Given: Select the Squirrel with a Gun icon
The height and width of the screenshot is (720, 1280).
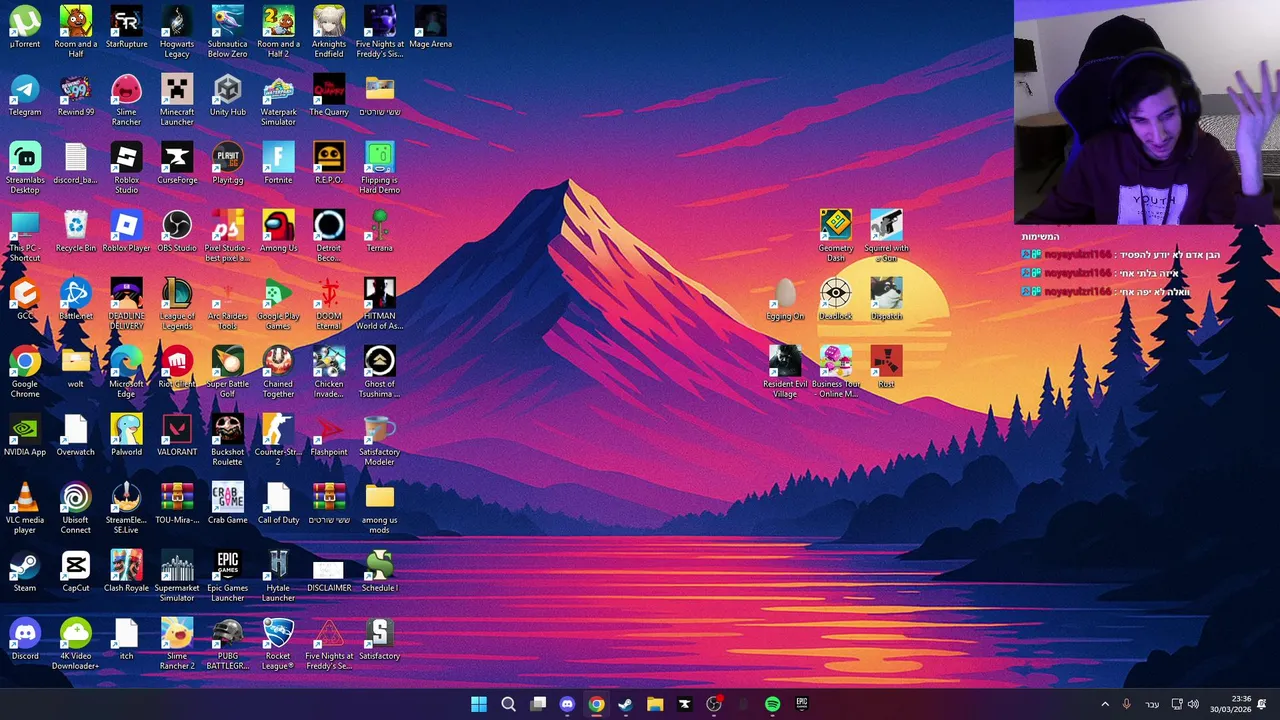Looking at the screenshot, I should pos(886,236).
